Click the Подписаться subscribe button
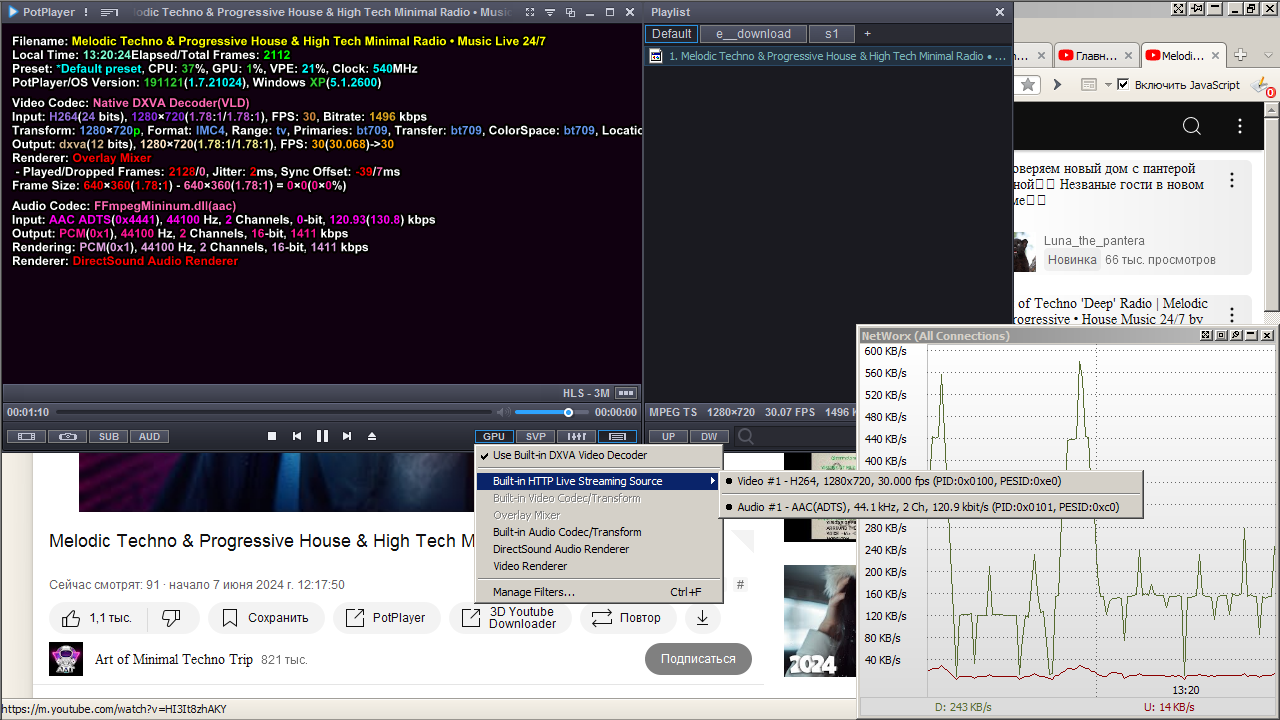This screenshot has height=720, width=1280. point(698,659)
